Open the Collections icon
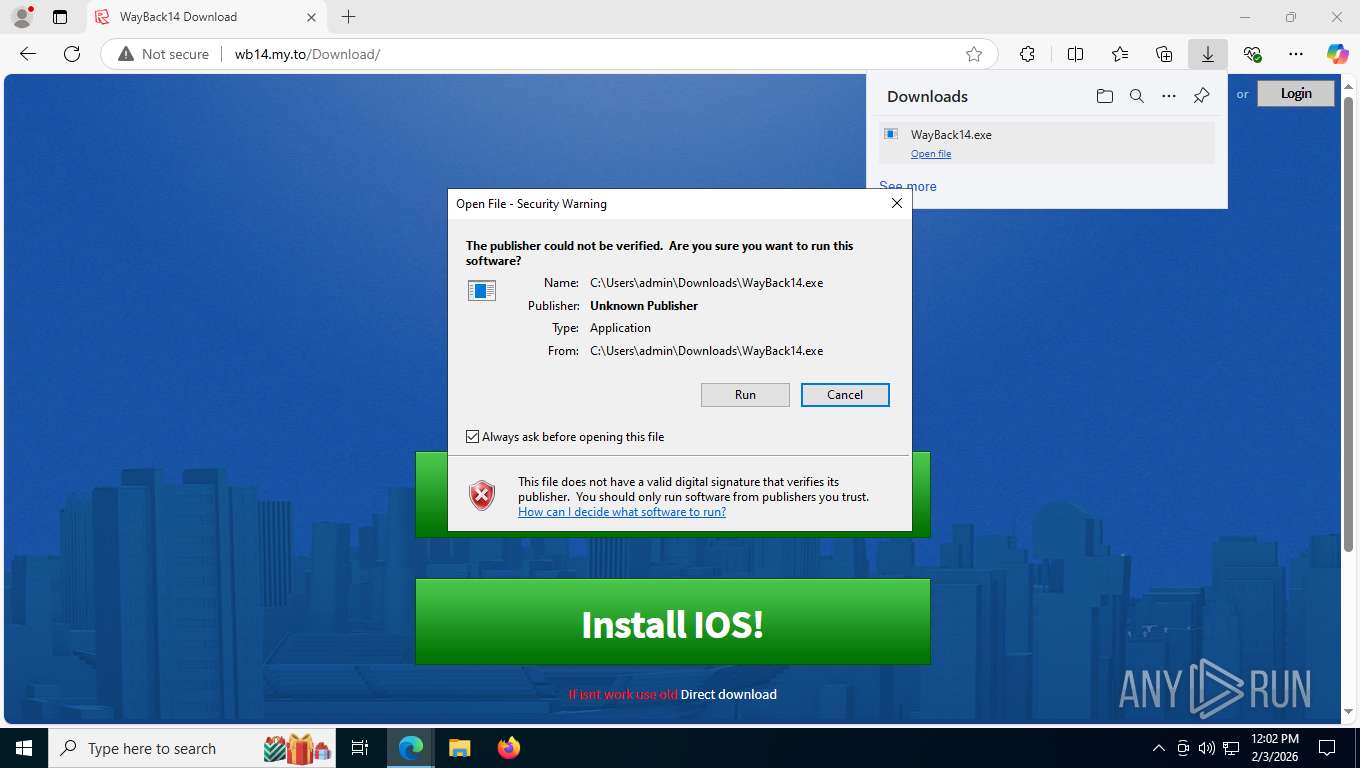Image resolution: width=1360 pixels, height=768 pixels. [1164, 54]
